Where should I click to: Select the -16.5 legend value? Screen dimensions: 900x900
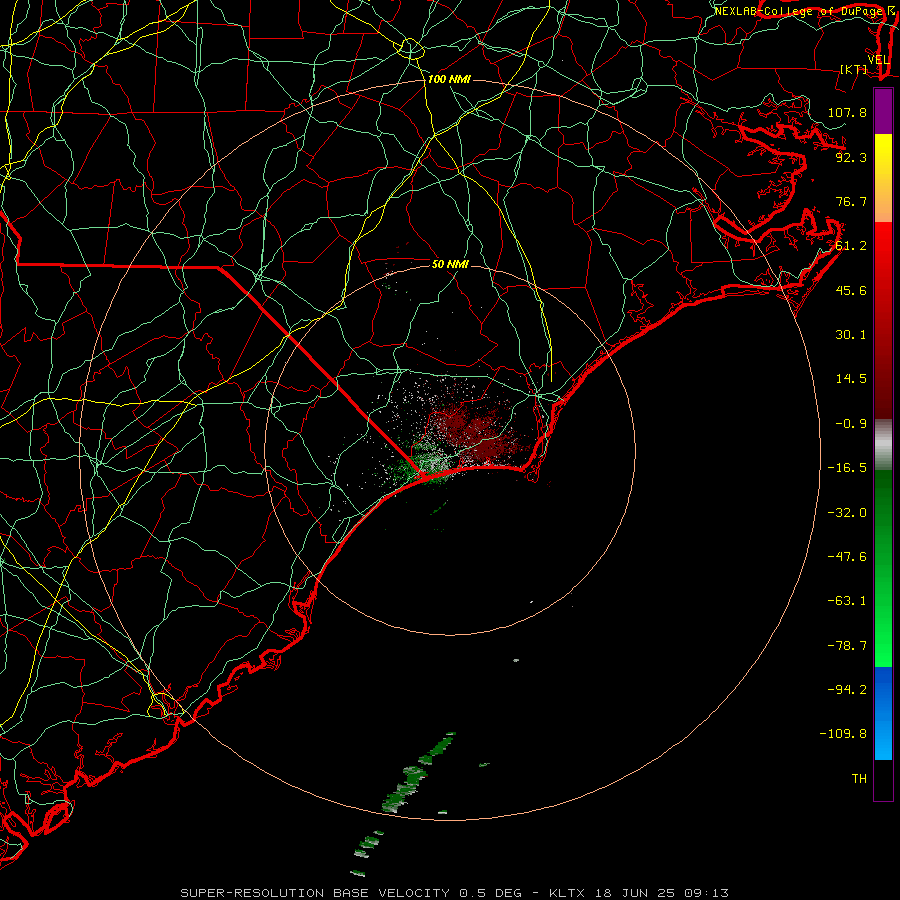(847, 468)
